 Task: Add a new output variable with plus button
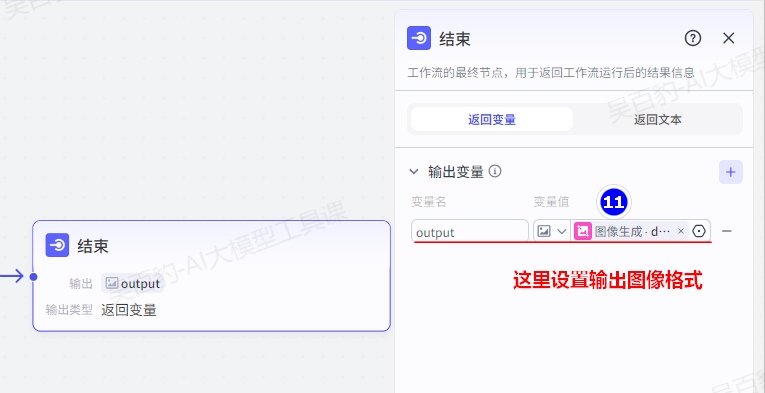[x=731, y=172]
